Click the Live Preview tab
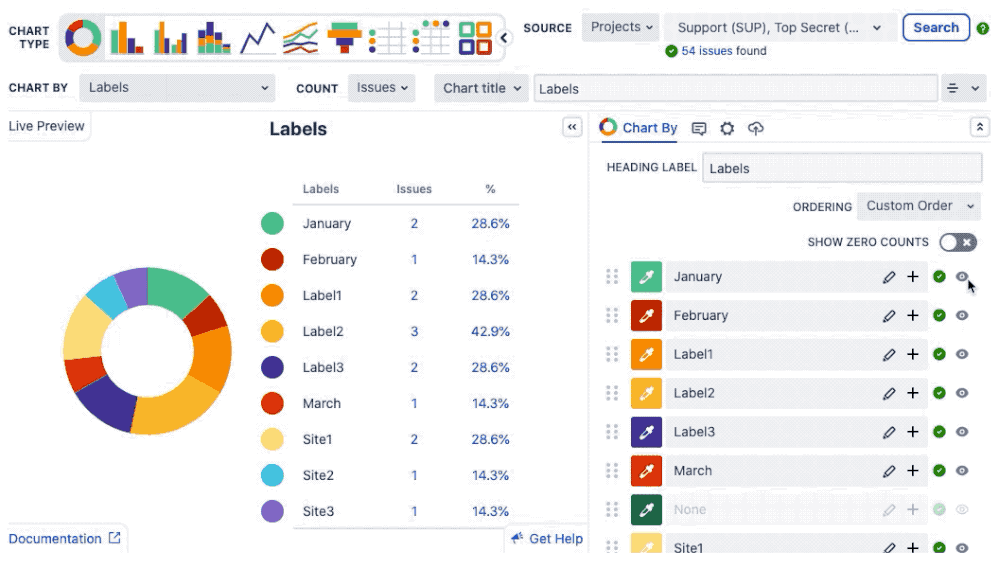The height and width of the screenshot is (569, 999). [x=47, y=126]
